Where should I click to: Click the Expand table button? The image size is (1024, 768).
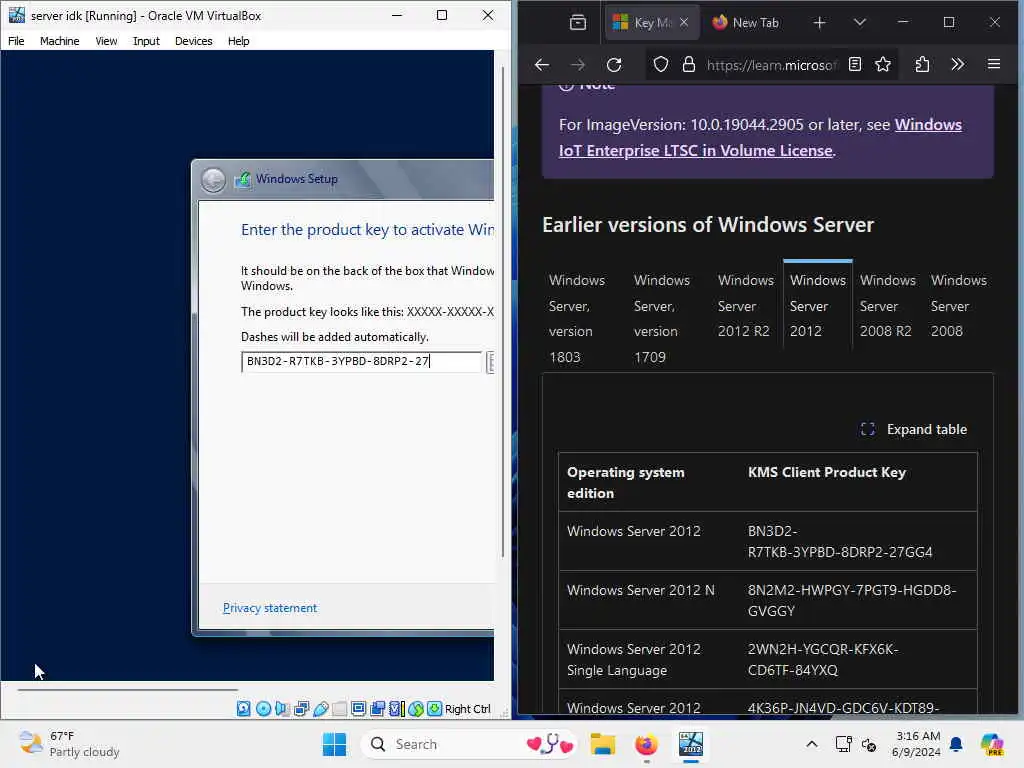pyautogui.click(x=914, y=429)
